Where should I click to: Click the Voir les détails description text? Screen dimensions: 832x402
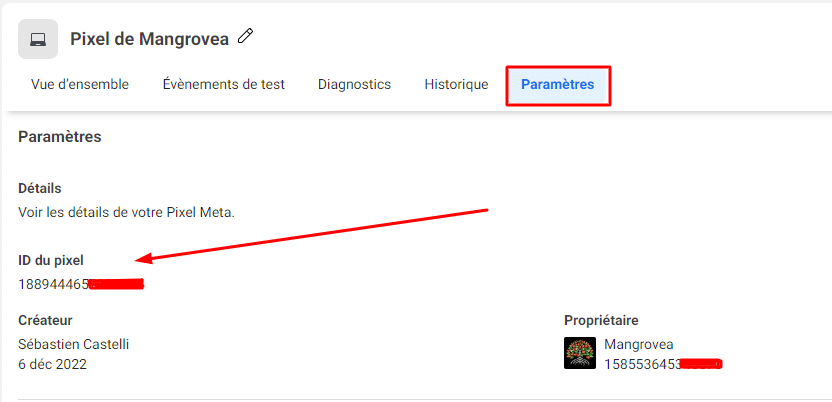pyautogui.click(x=126, y=213)
